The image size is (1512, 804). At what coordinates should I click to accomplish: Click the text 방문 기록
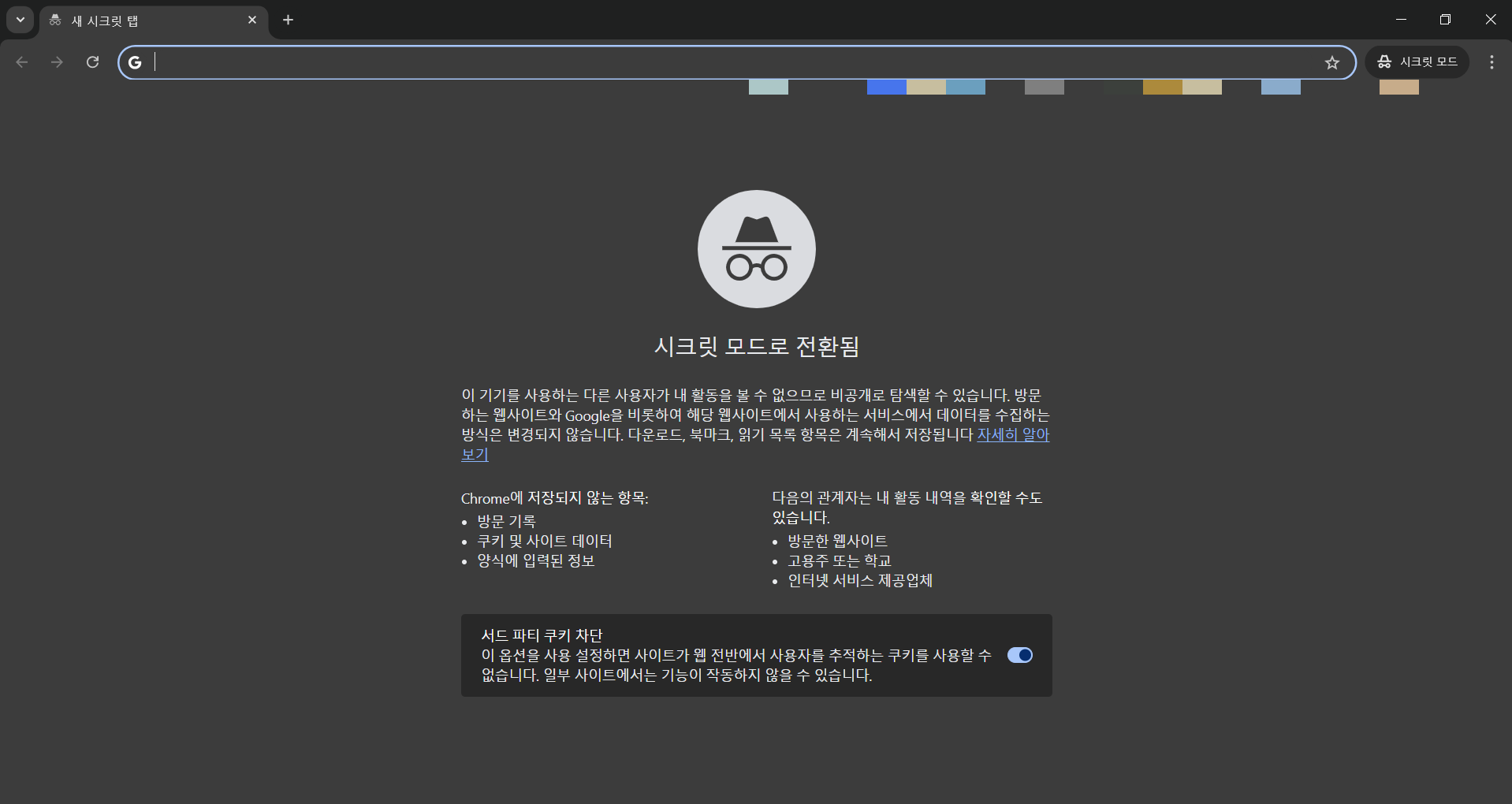pos(506,521)
